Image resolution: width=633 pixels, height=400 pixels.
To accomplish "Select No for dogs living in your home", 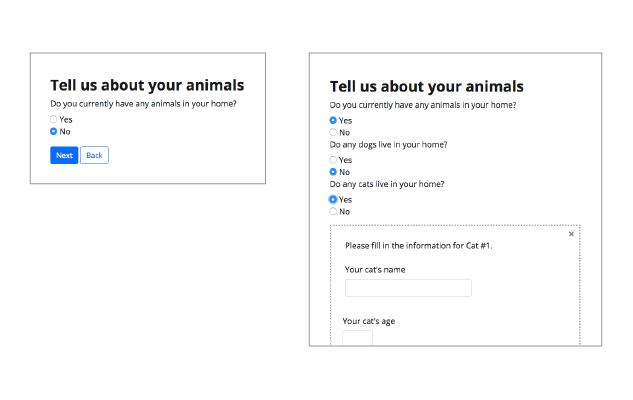I will pyautogui.click(x=333, y=172).
